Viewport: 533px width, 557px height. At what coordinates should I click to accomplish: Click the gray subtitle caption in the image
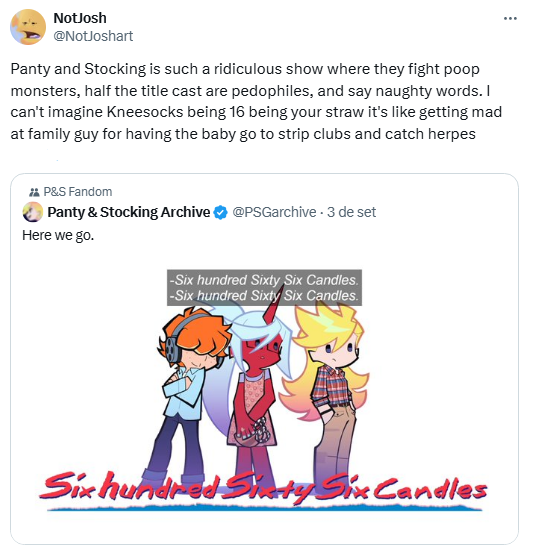click(264, 288)
